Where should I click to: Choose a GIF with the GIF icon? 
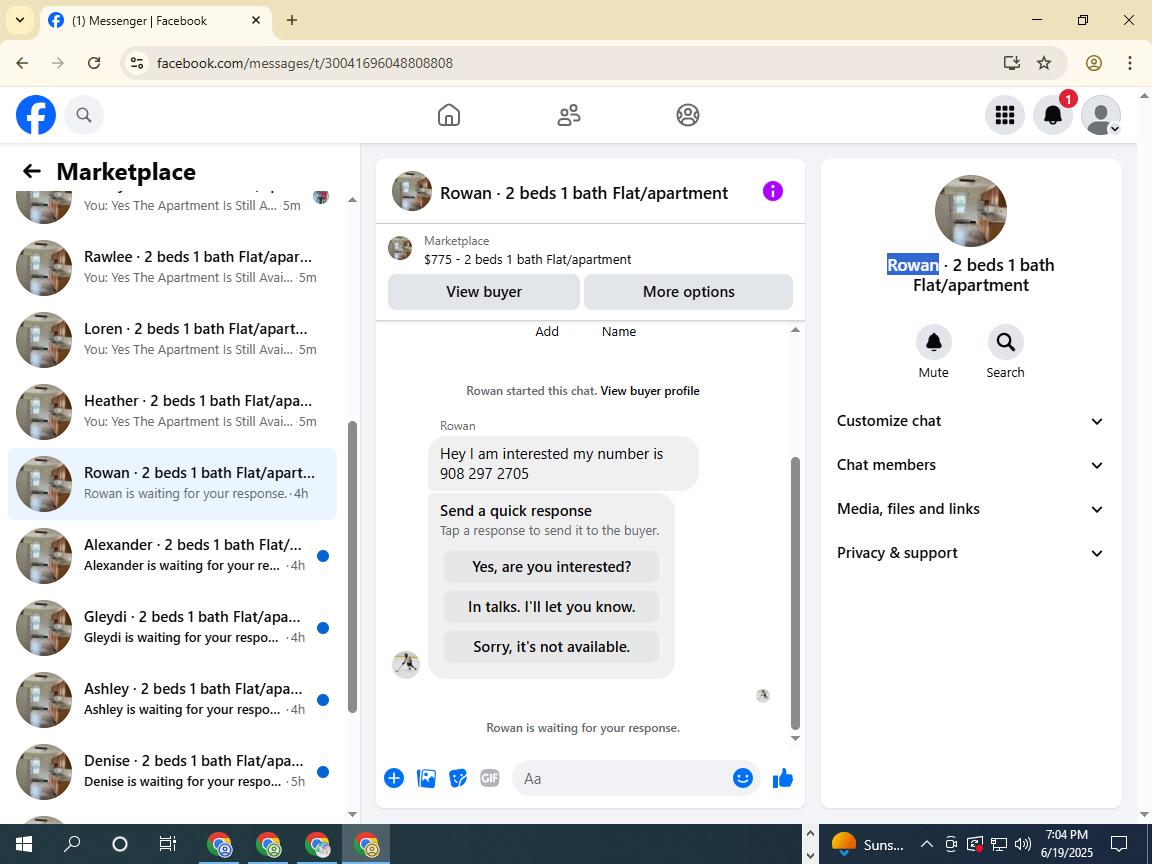point(489,778)
